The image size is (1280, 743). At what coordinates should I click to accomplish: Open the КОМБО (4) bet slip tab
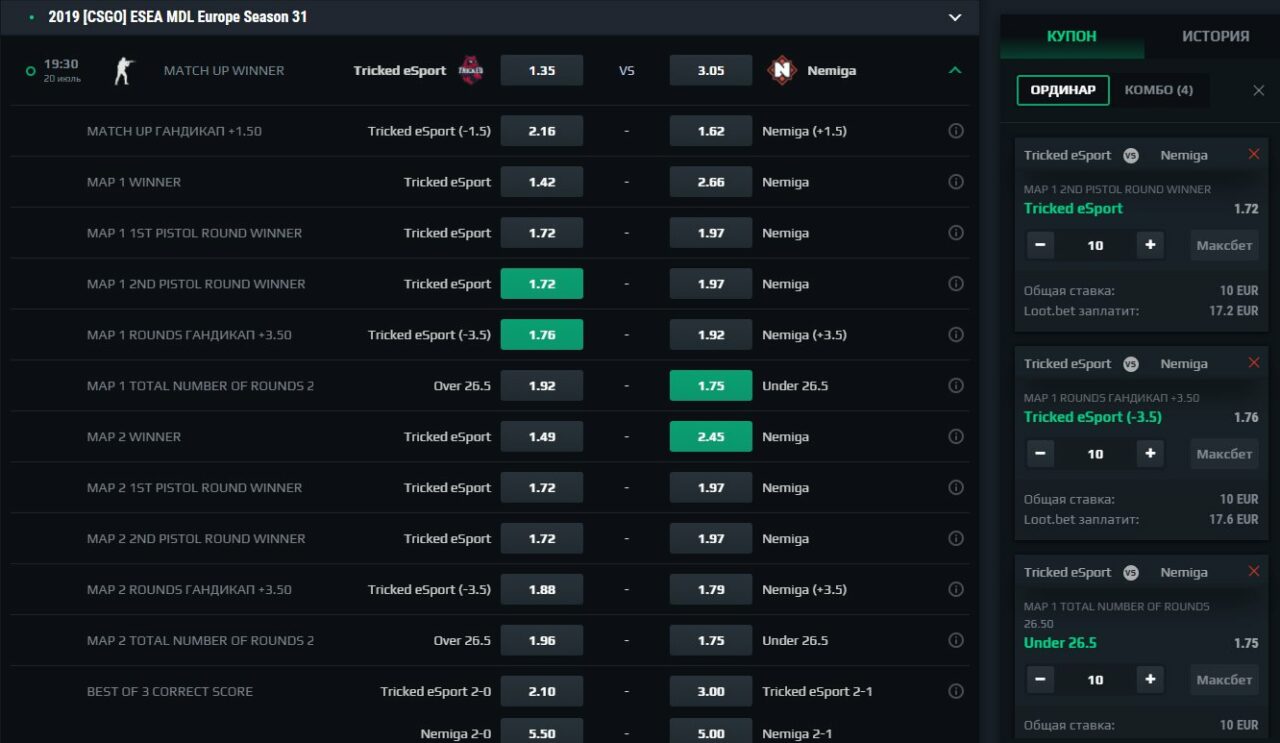(1159, 89)
